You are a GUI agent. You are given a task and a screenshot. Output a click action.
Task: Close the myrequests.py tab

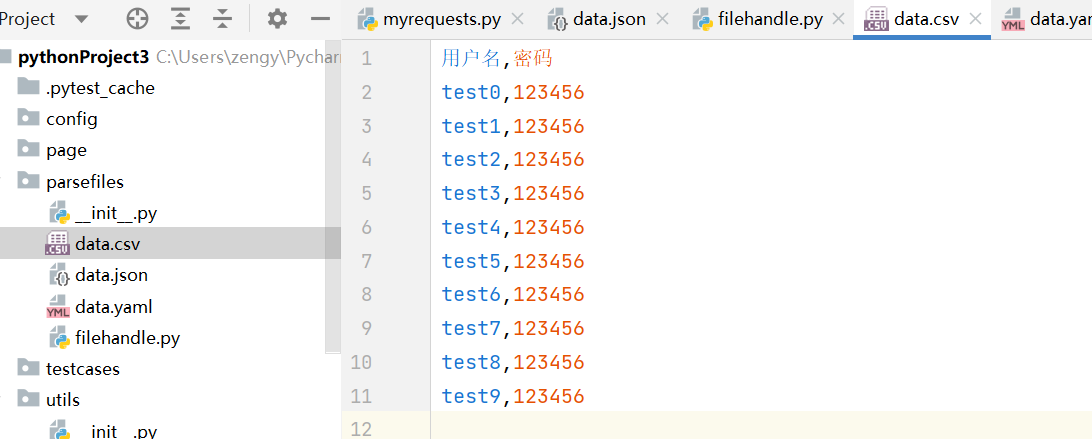coord(517,20)
